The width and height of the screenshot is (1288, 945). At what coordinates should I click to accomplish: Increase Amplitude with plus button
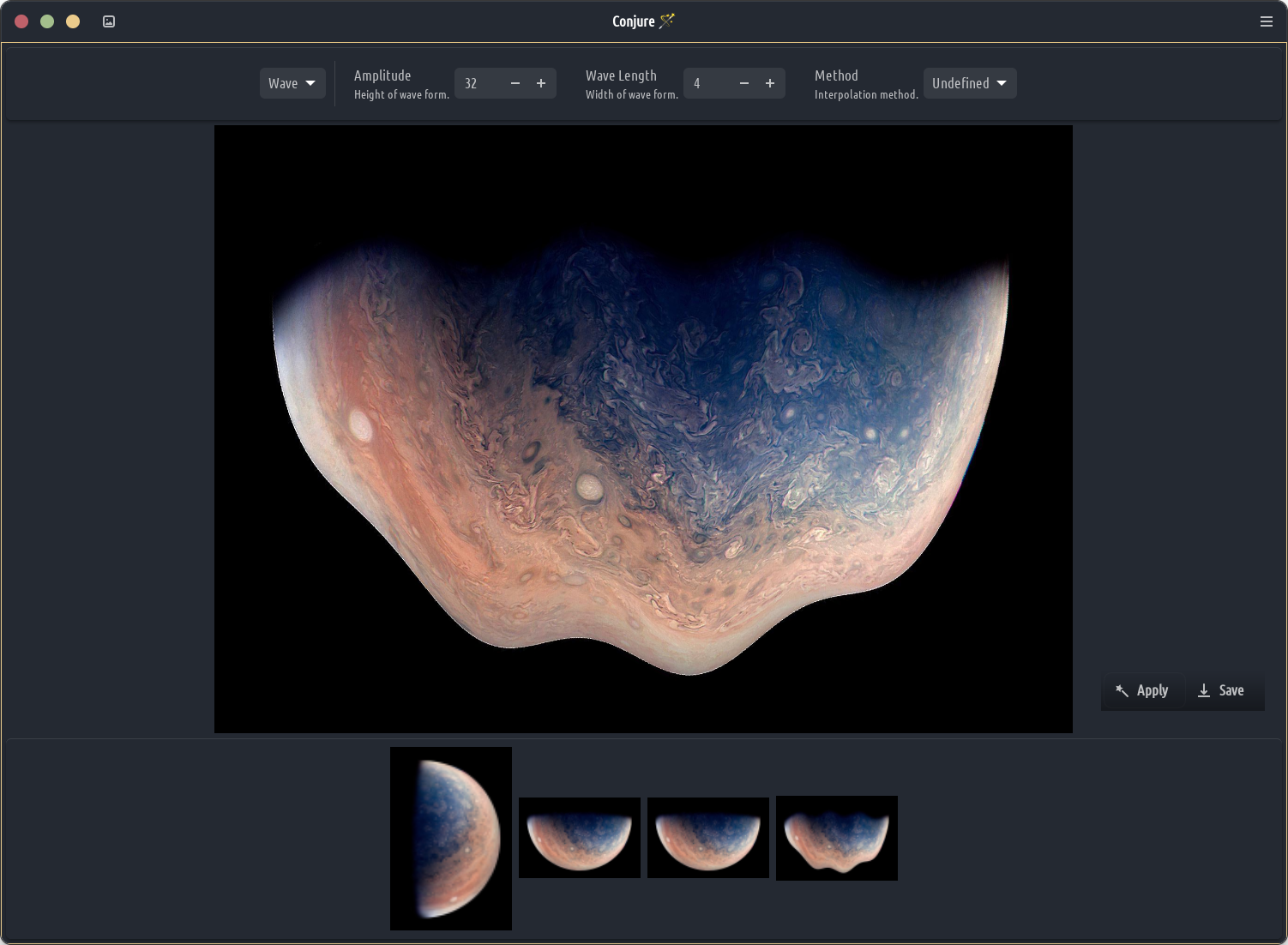[x=541, y=83]
